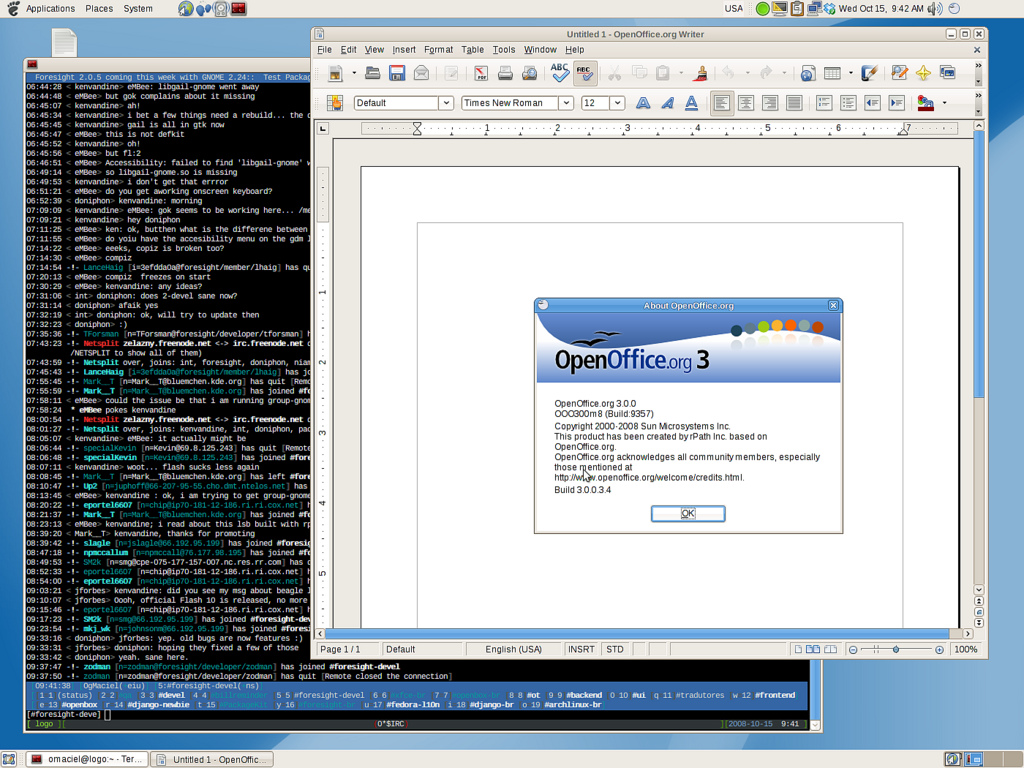Click the Spelling and Grammar check icon
The image size is (1024, 768).
point(560,73)
